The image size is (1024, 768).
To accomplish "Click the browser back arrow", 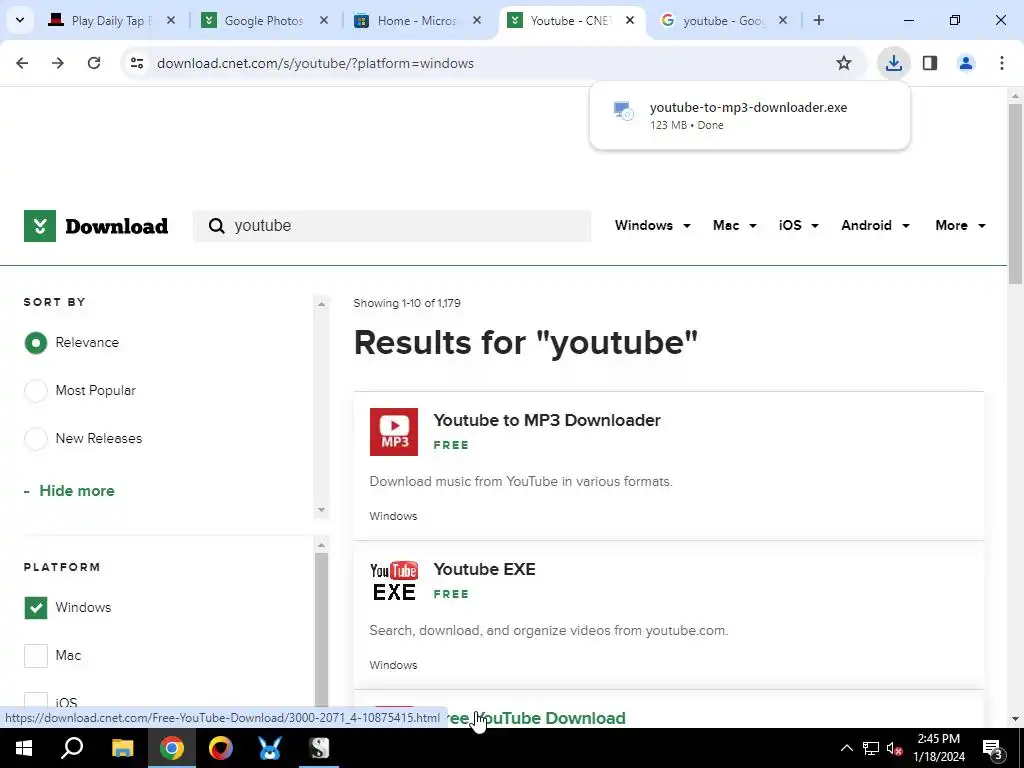I will tap(22, 63).
